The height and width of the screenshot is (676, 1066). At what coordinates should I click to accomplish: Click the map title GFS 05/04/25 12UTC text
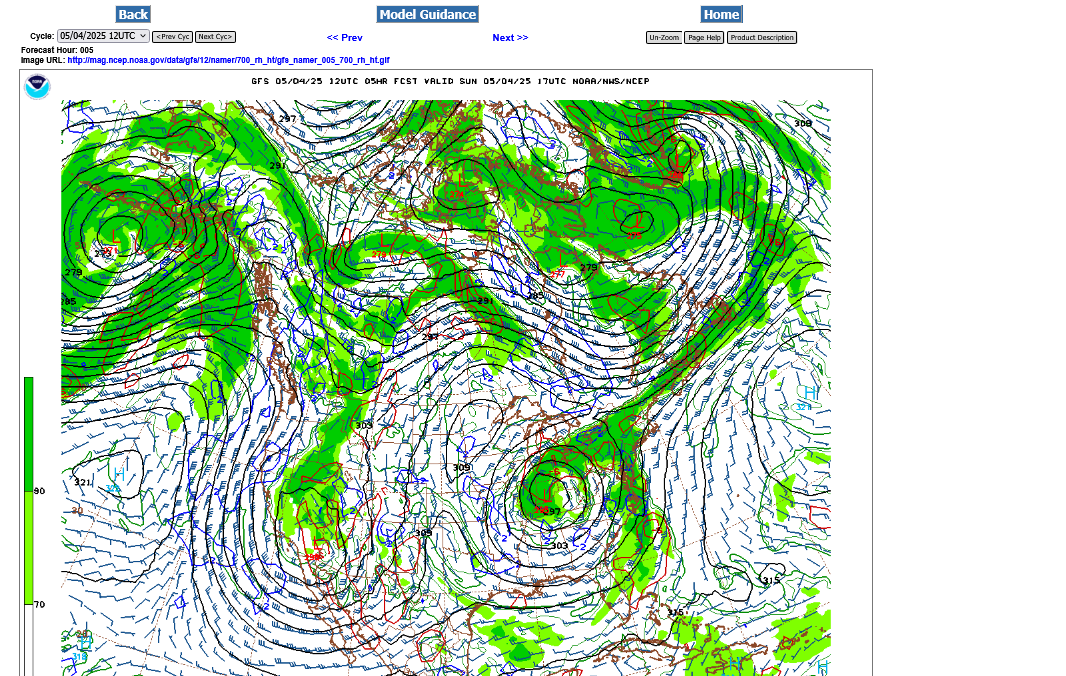click(450, 81)
